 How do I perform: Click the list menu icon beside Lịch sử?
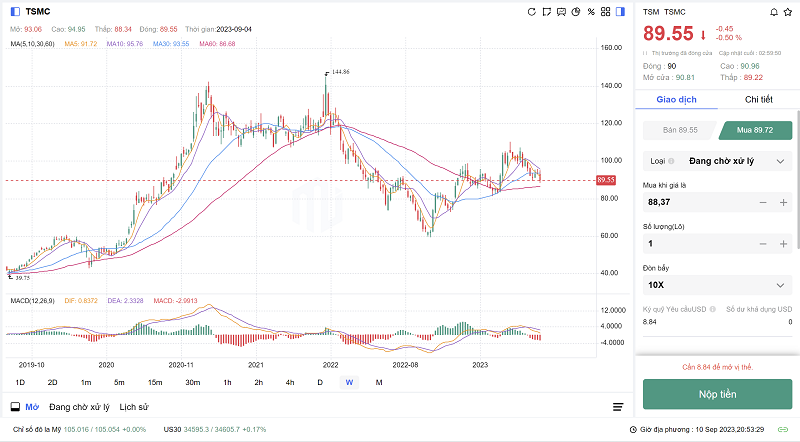point(618,407)
